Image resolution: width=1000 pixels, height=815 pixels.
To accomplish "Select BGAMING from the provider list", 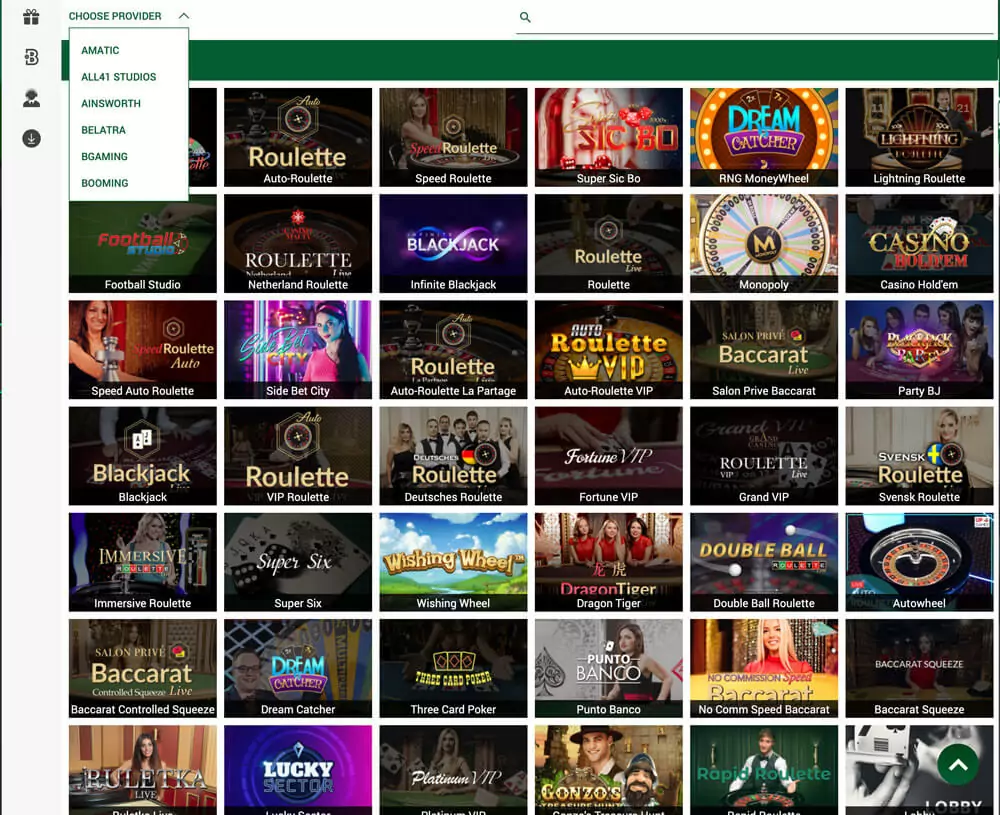I will (x=103, y=156).
